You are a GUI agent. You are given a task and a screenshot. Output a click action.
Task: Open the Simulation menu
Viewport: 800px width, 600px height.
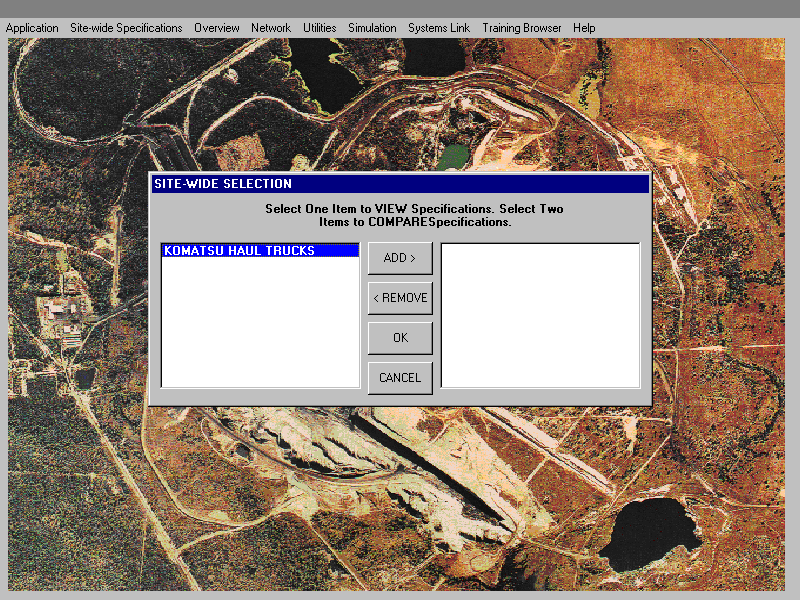372,28
